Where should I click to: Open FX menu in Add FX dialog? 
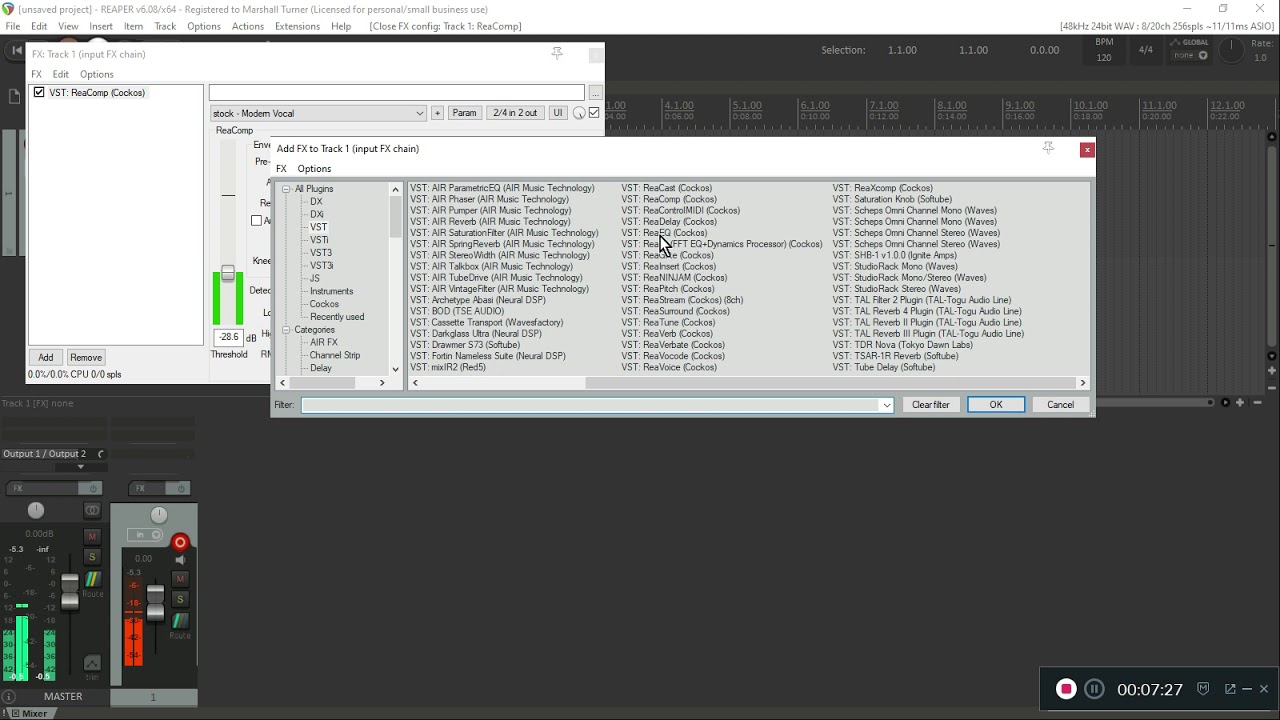click(x=281, y=169)
